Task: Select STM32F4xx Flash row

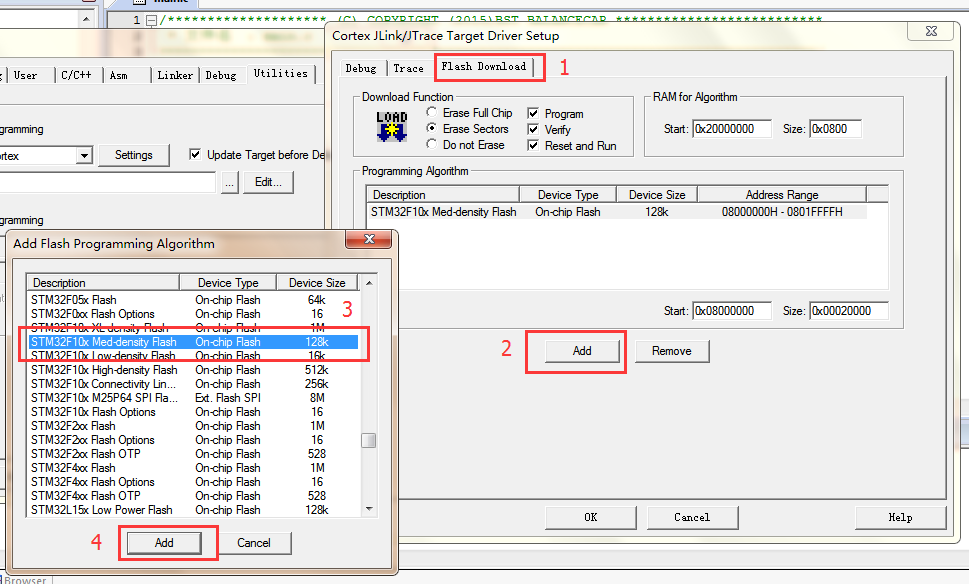Action: 193,468
